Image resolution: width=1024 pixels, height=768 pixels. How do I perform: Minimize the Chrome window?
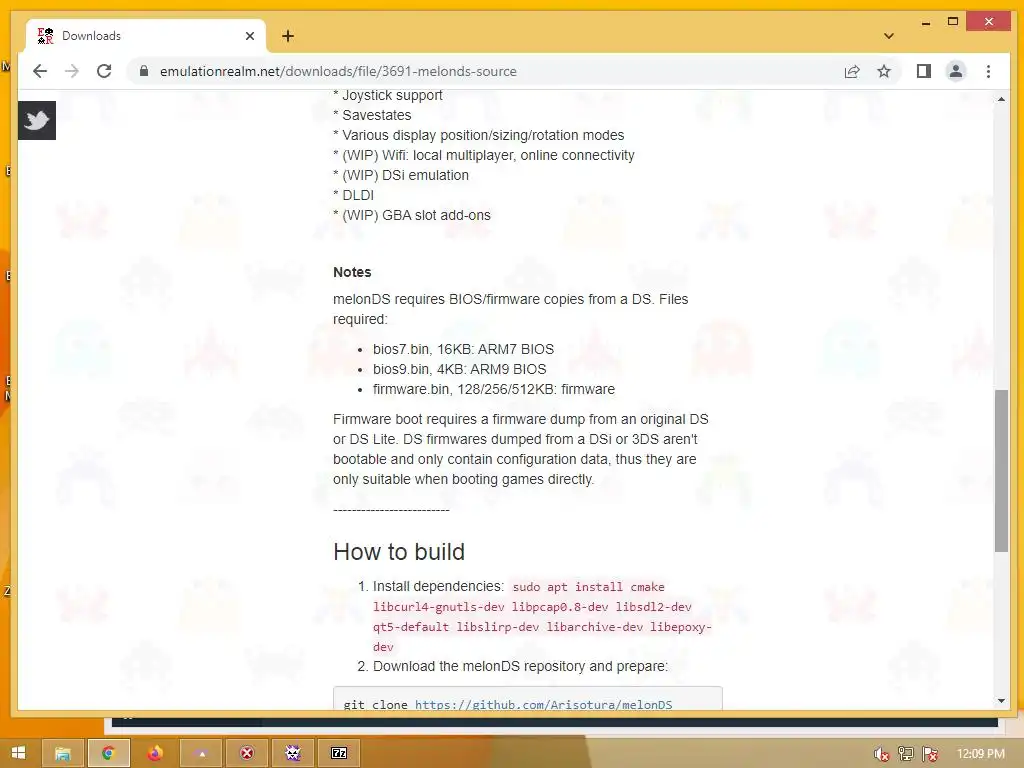click(925, 23)
